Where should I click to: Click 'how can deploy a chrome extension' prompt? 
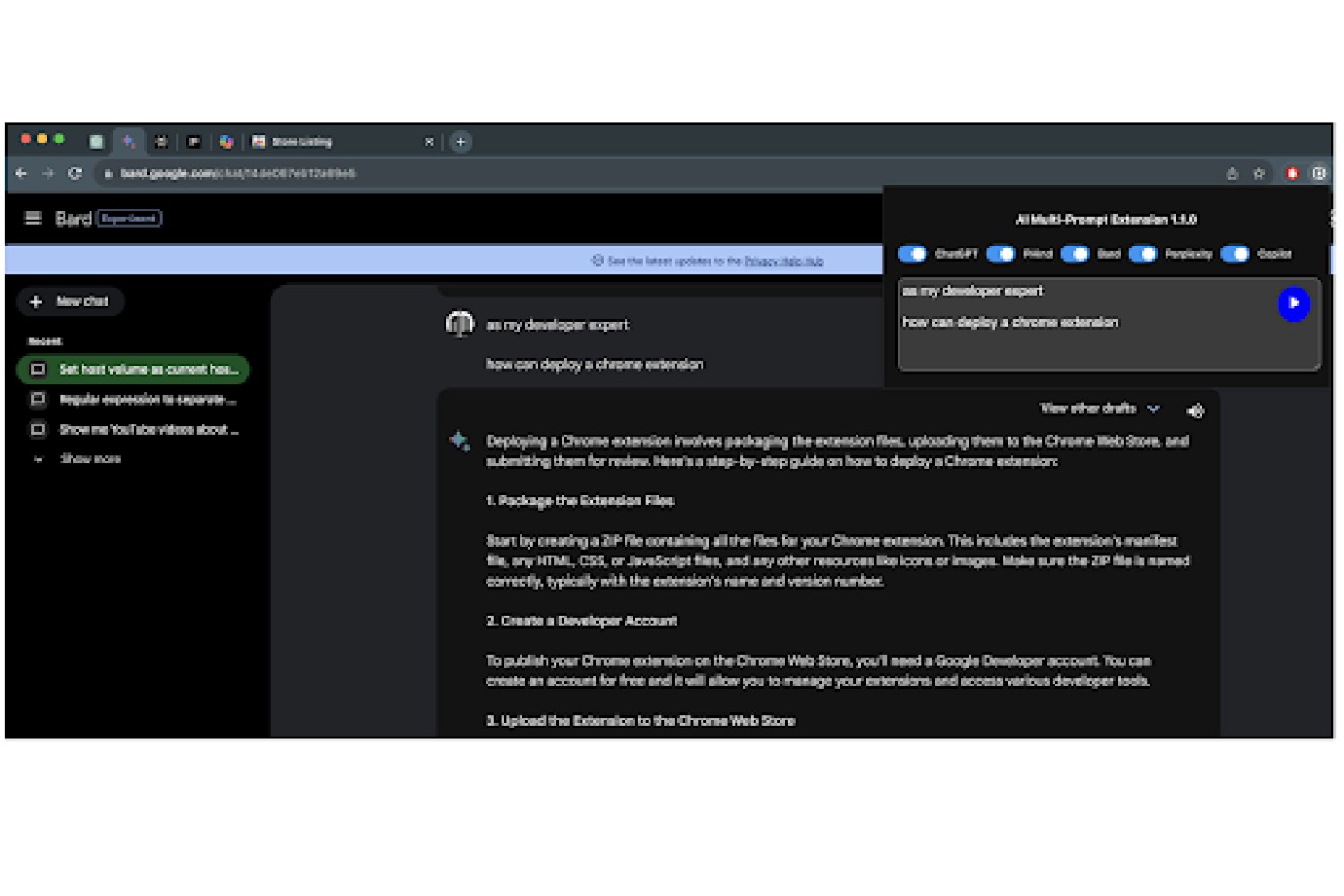[595, 364]
